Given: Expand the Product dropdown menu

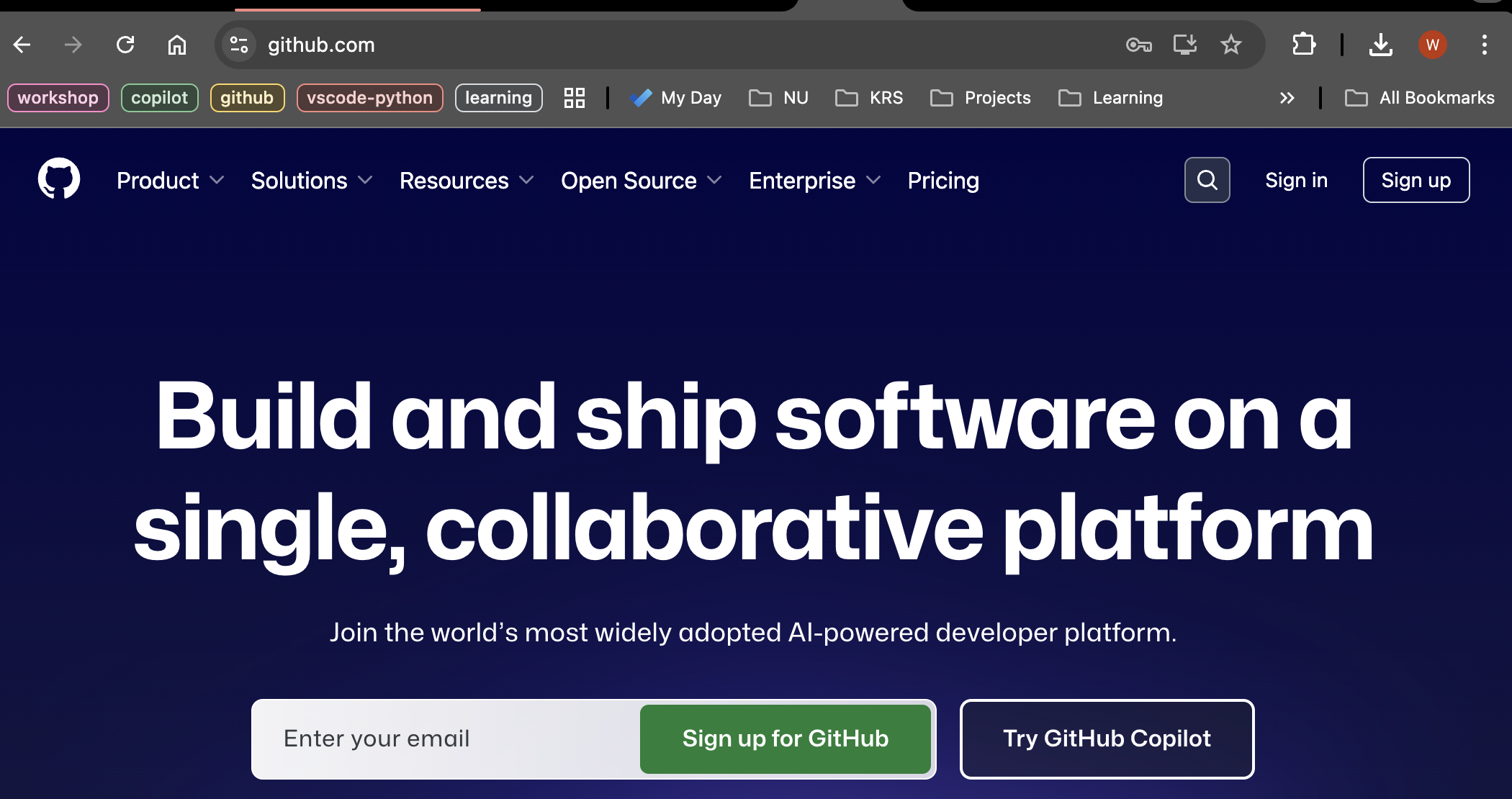Looking at the screenshot, I should tap(170, 180).
